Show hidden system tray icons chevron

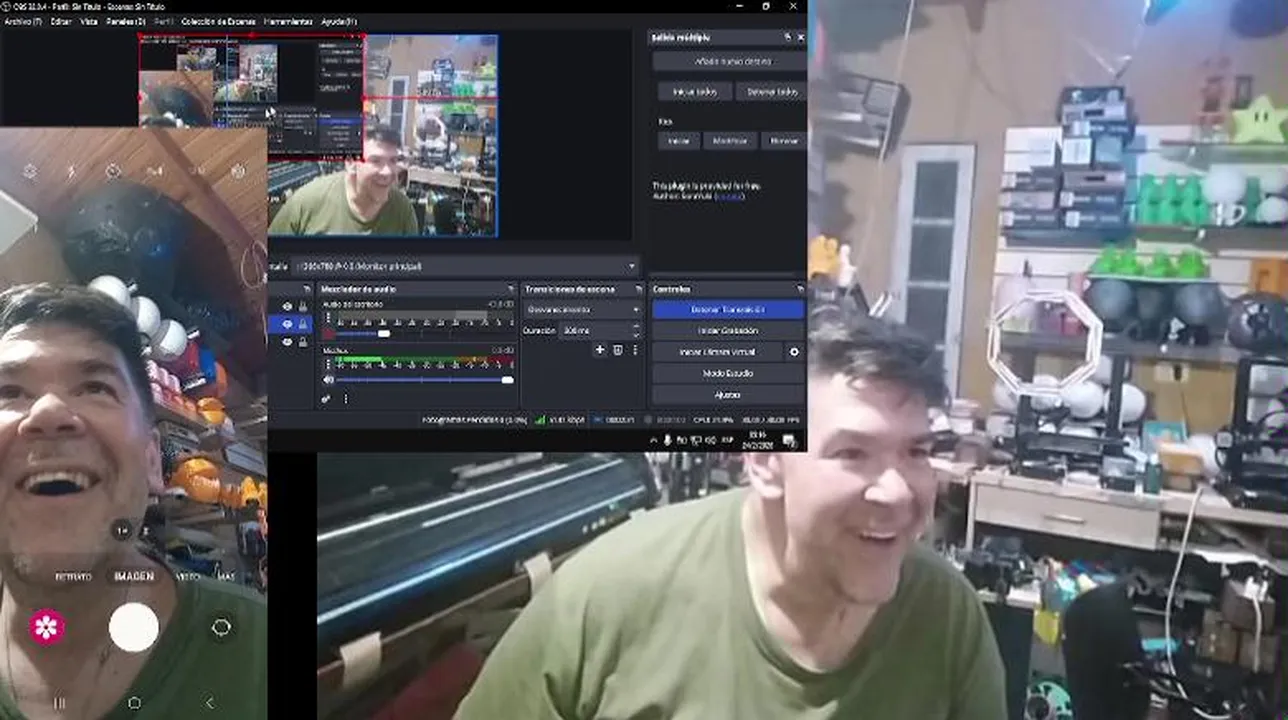(654, 440)
